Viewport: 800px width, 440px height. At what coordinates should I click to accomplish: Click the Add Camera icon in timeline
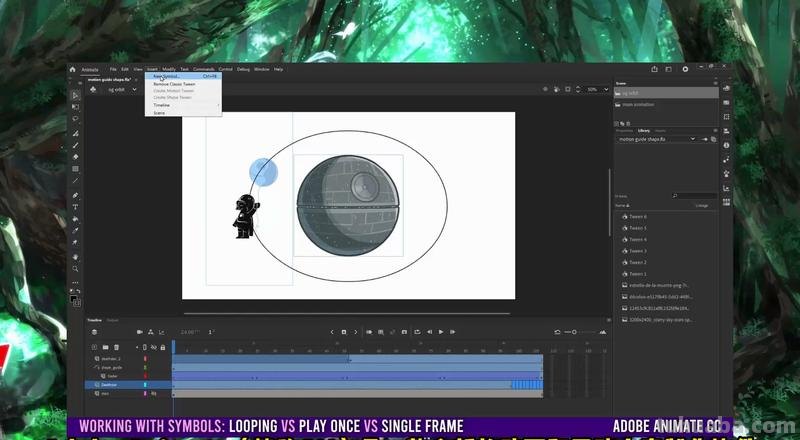pyautogui.click(x=140, y=332)
